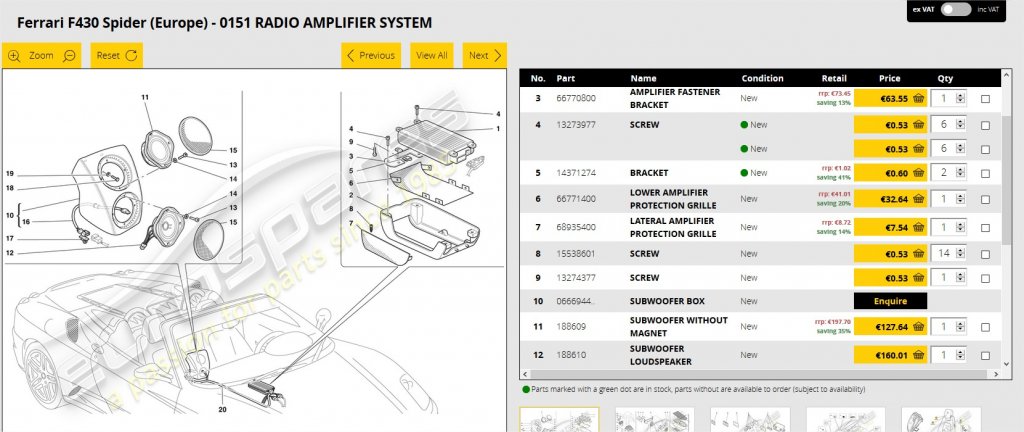Open the View All diagrams page
This screenshot has width=1024, height=432.
432,55
